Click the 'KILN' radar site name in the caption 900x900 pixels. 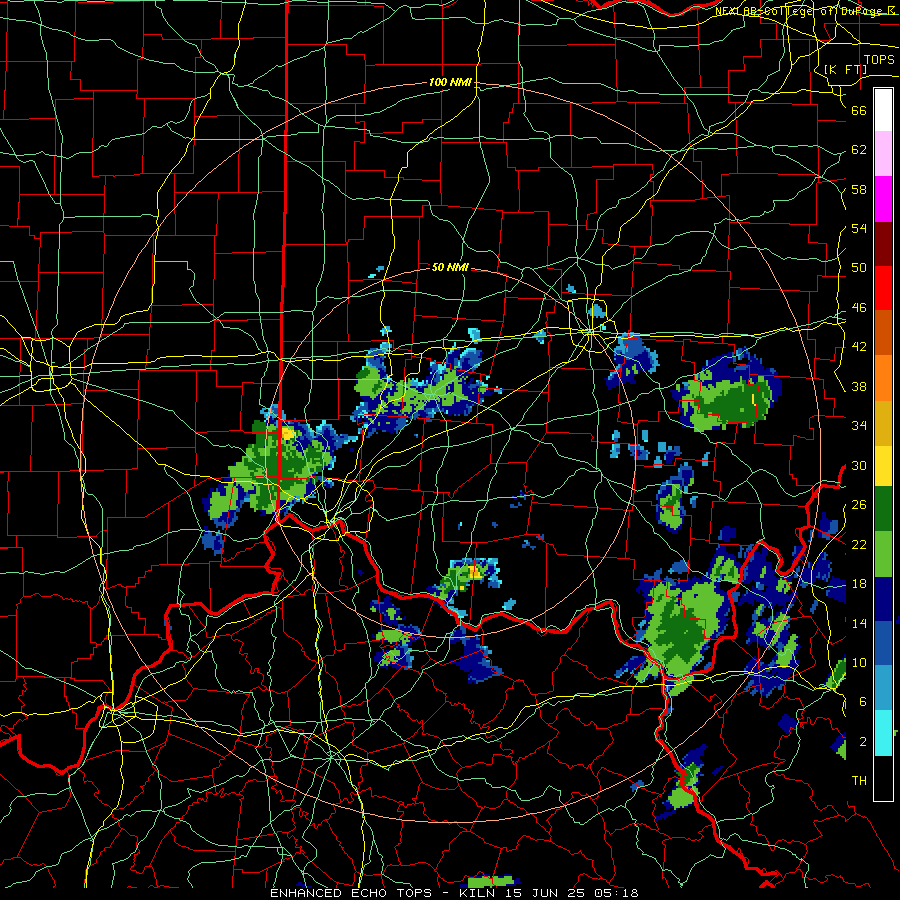pos(479,893)
